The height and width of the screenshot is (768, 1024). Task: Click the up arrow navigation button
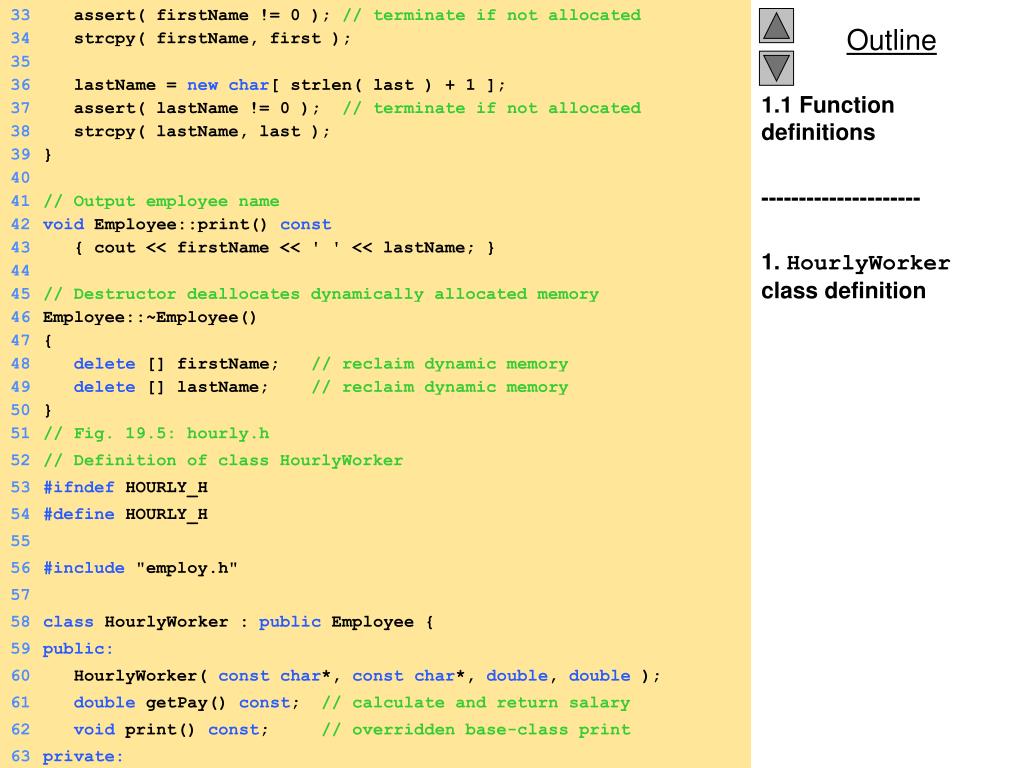776,25
